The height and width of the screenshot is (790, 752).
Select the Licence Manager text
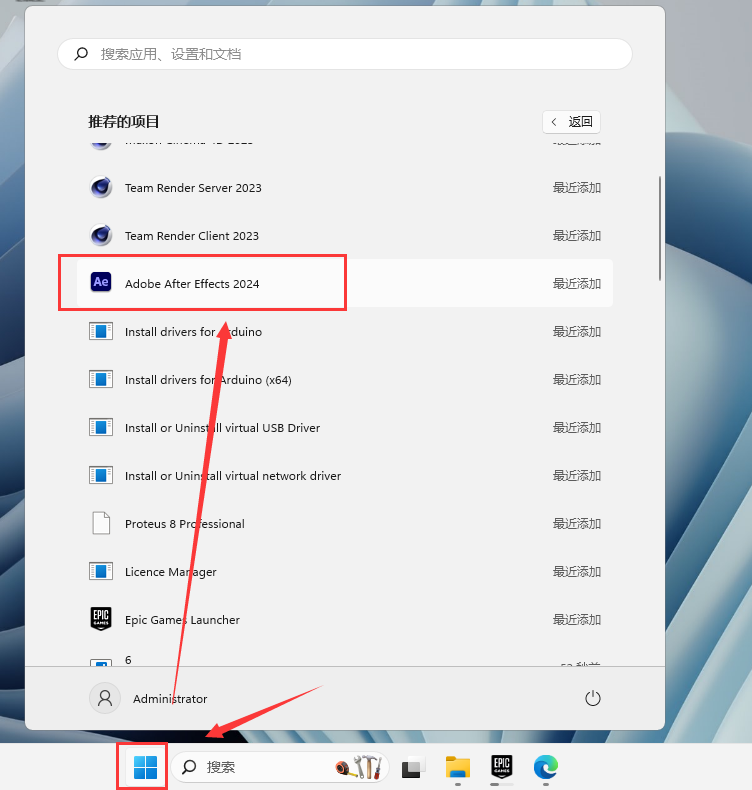171,572
